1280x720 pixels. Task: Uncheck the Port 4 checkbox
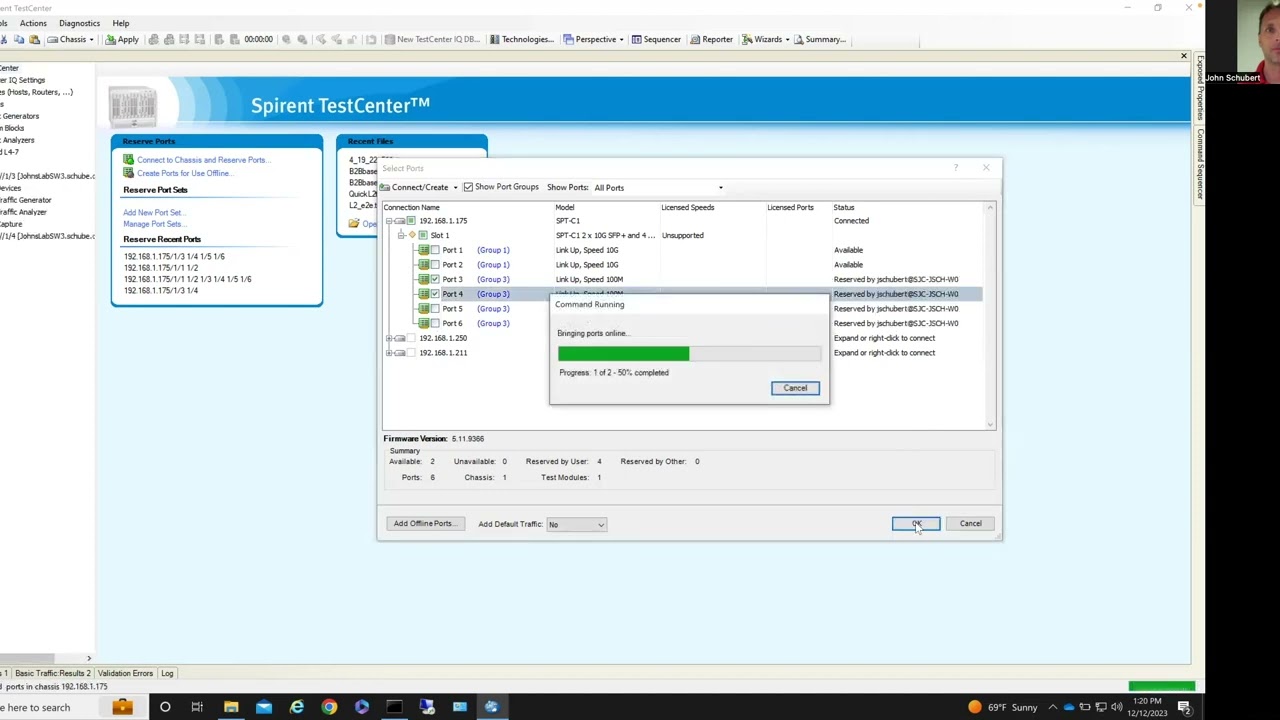pyautogui.click(x=435, y=294)
